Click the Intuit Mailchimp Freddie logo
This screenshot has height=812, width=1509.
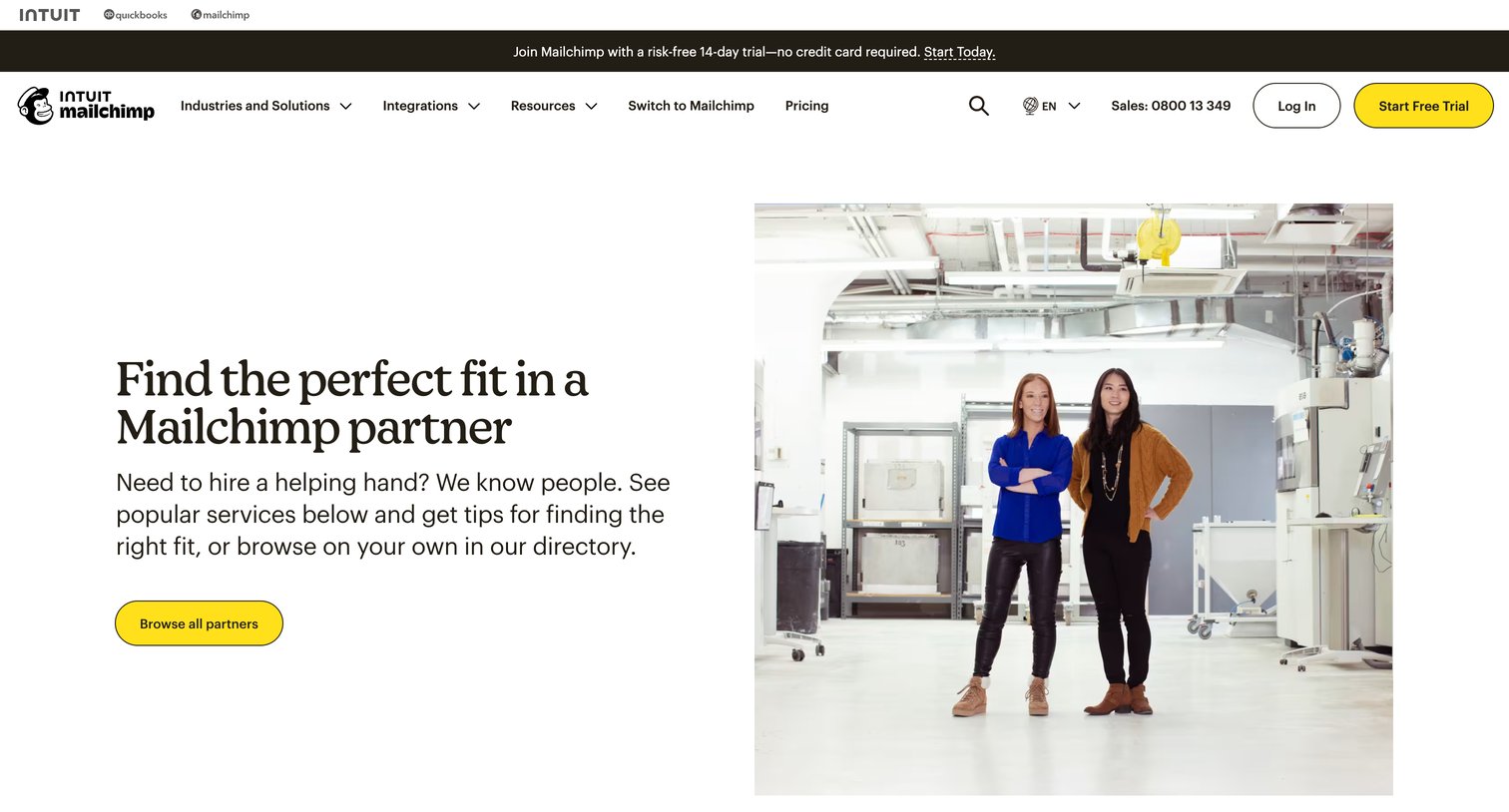pyautogui.click(x=86, y=106)
